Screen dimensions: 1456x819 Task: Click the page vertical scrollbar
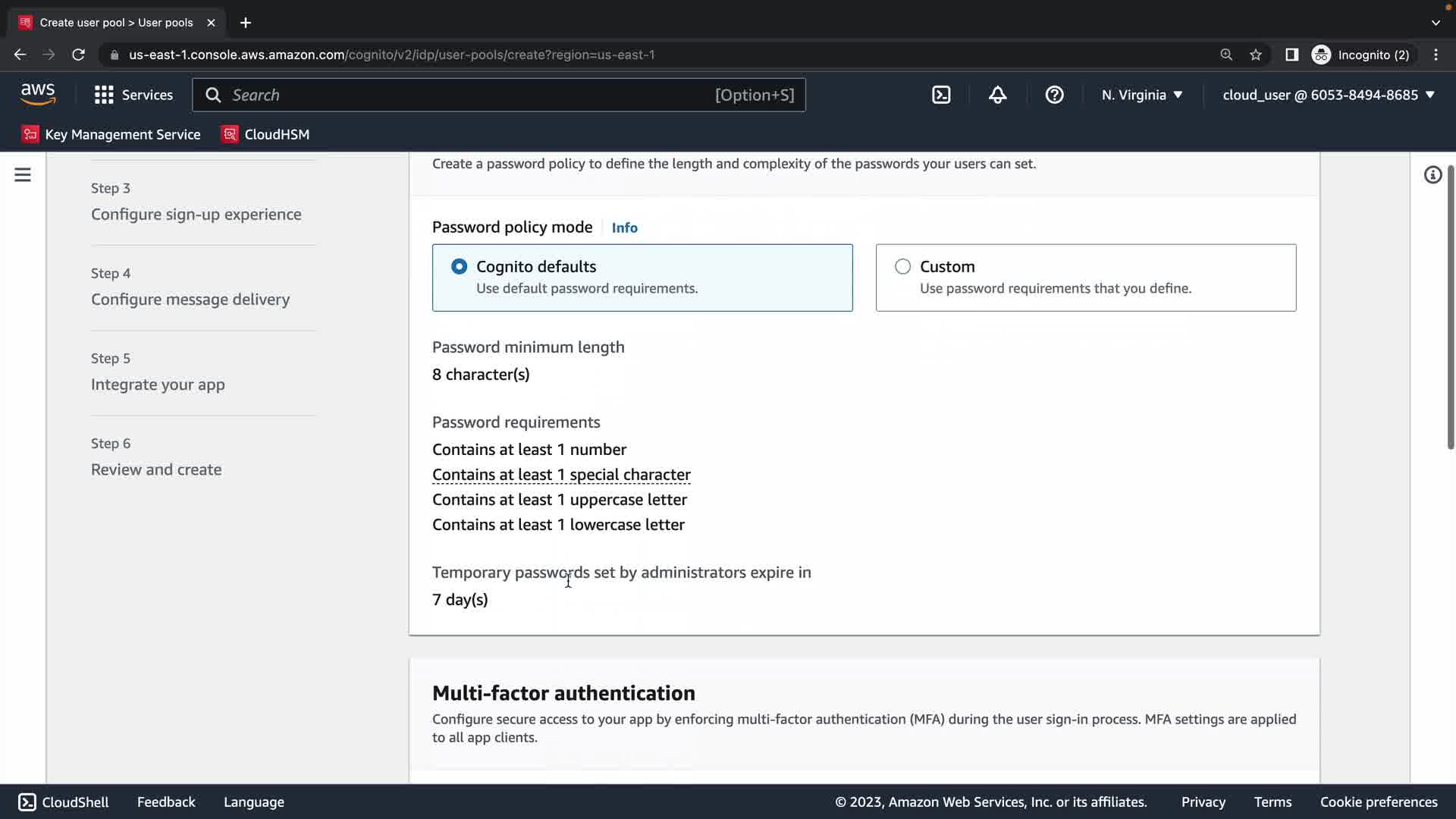pos(1450,307)
